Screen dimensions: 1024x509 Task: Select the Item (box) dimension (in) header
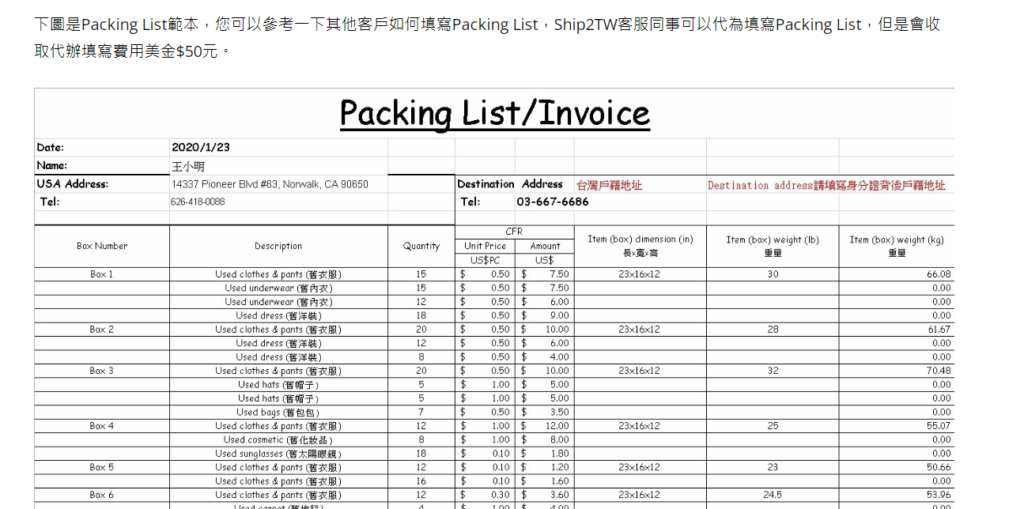pos(639,240)
